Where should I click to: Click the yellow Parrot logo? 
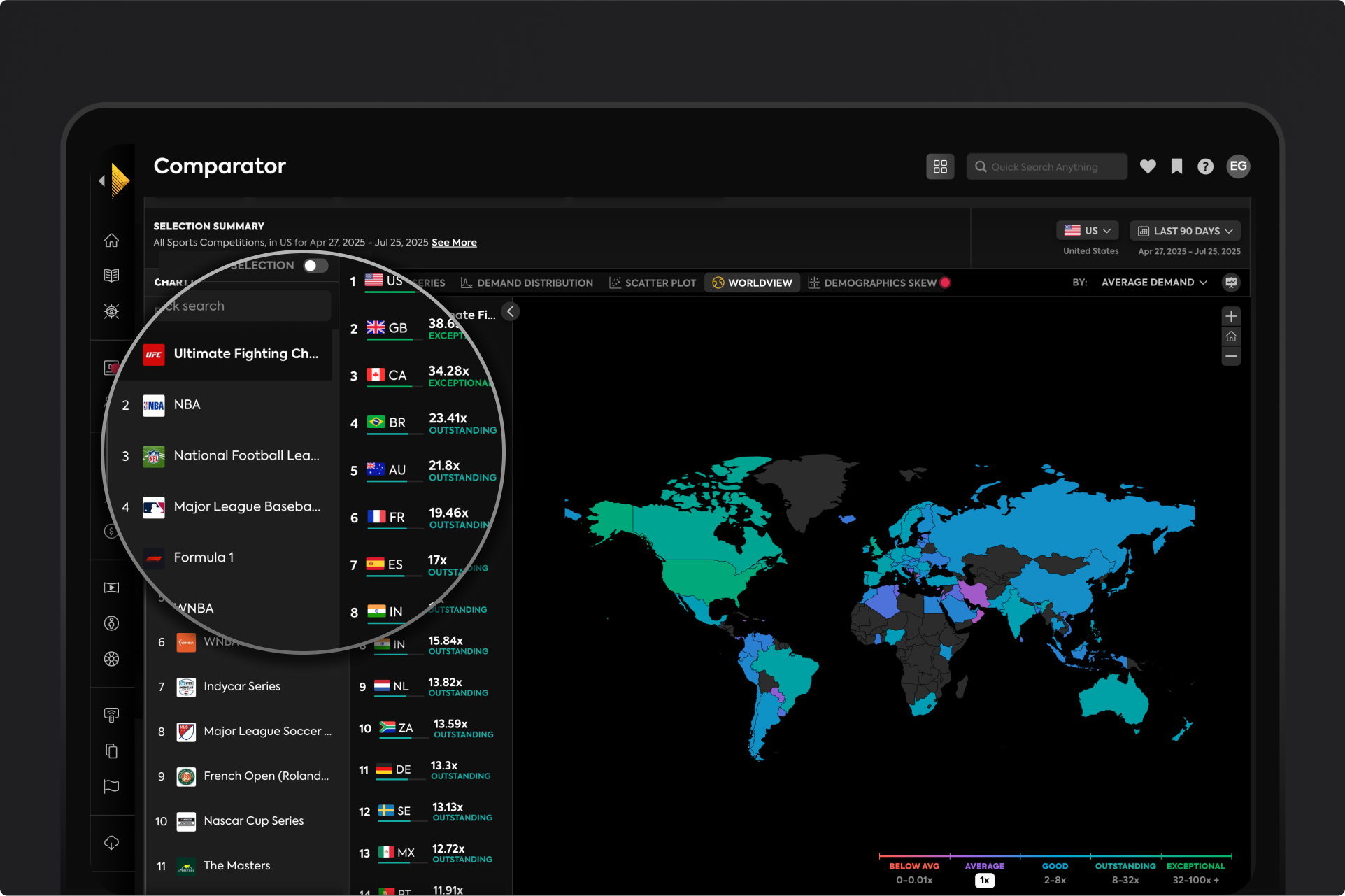(120, 180)
